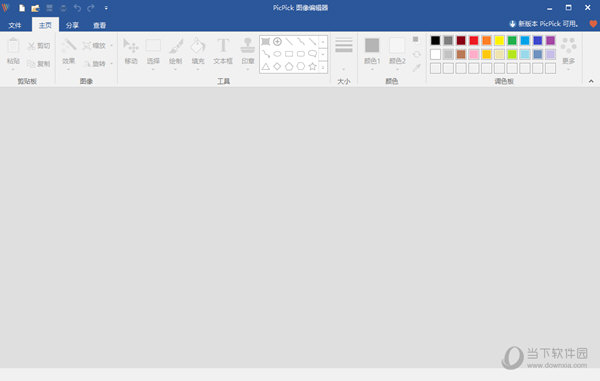Open the 效果 effects tool
600x381 pixels.
pyautogui.click(x=69, y=52)
